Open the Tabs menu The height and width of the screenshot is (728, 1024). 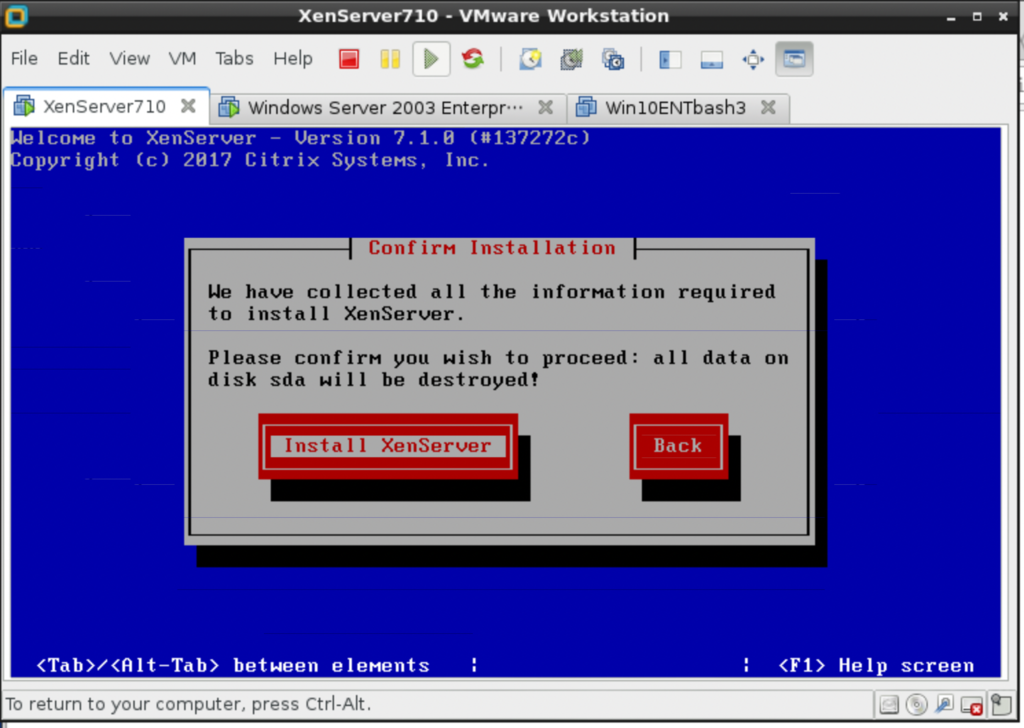234,59
